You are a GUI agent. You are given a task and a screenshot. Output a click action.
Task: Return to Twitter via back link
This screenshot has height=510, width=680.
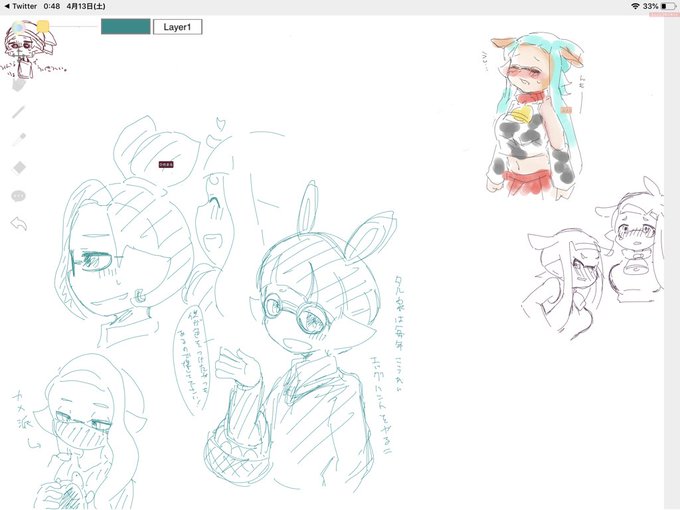[20, 6]
